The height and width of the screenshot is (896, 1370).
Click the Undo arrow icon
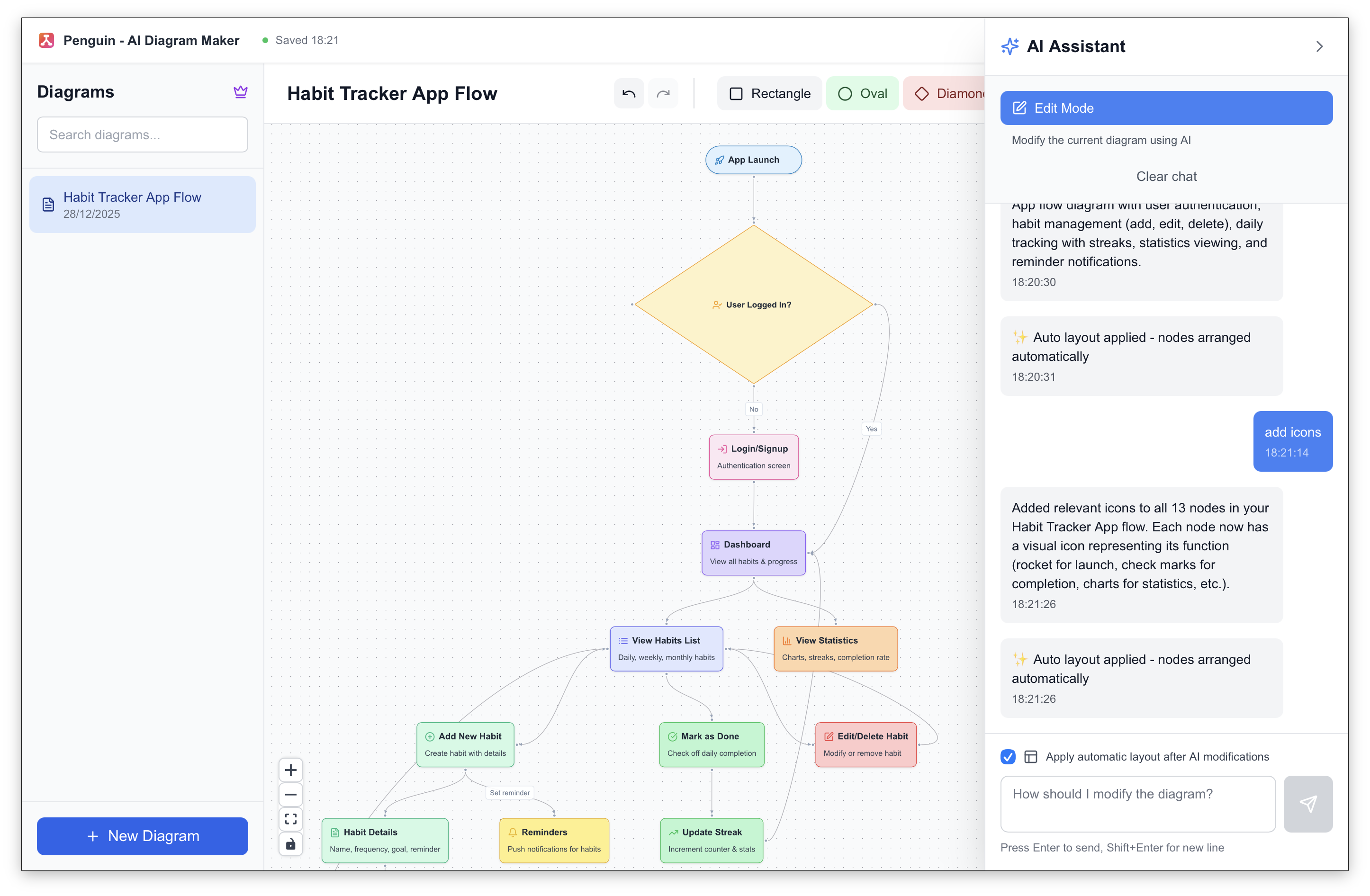coord(629,93)
